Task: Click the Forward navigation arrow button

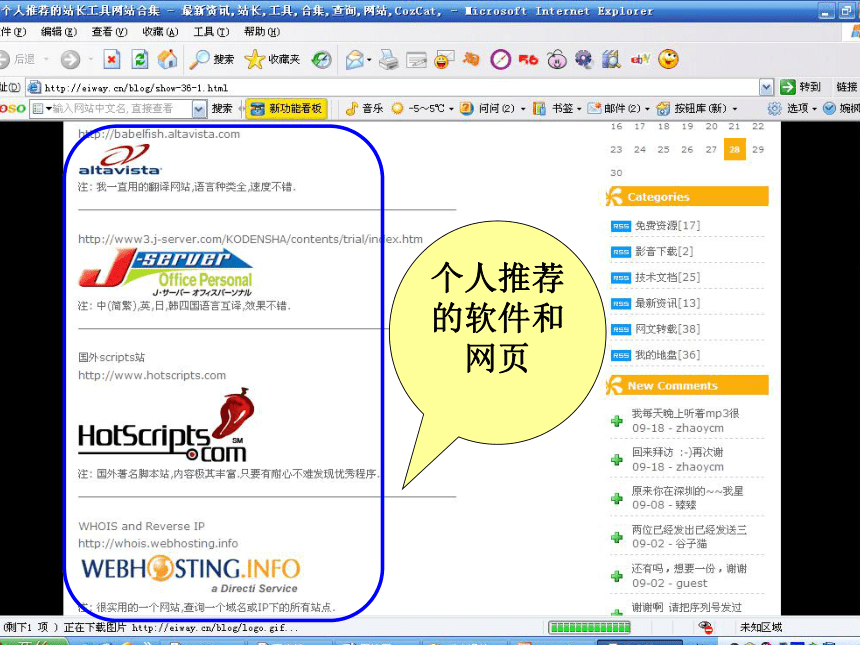Action: click(x=70, y=59)
